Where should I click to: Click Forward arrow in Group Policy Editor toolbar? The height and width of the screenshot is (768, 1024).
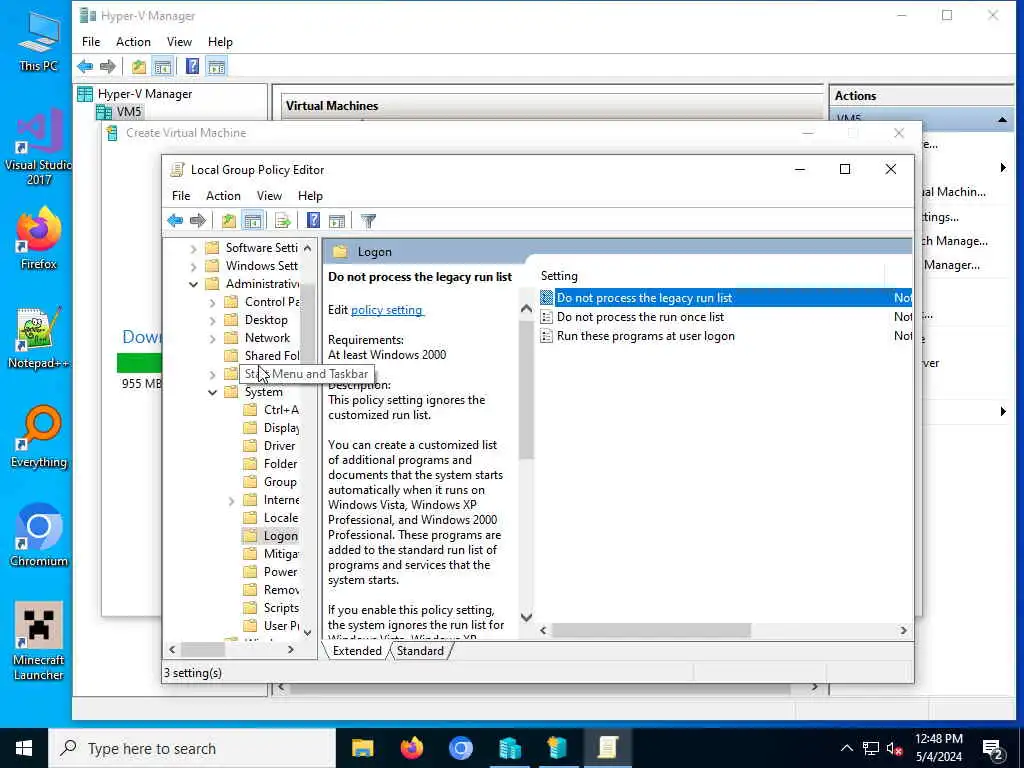click(x=198, y=221)
